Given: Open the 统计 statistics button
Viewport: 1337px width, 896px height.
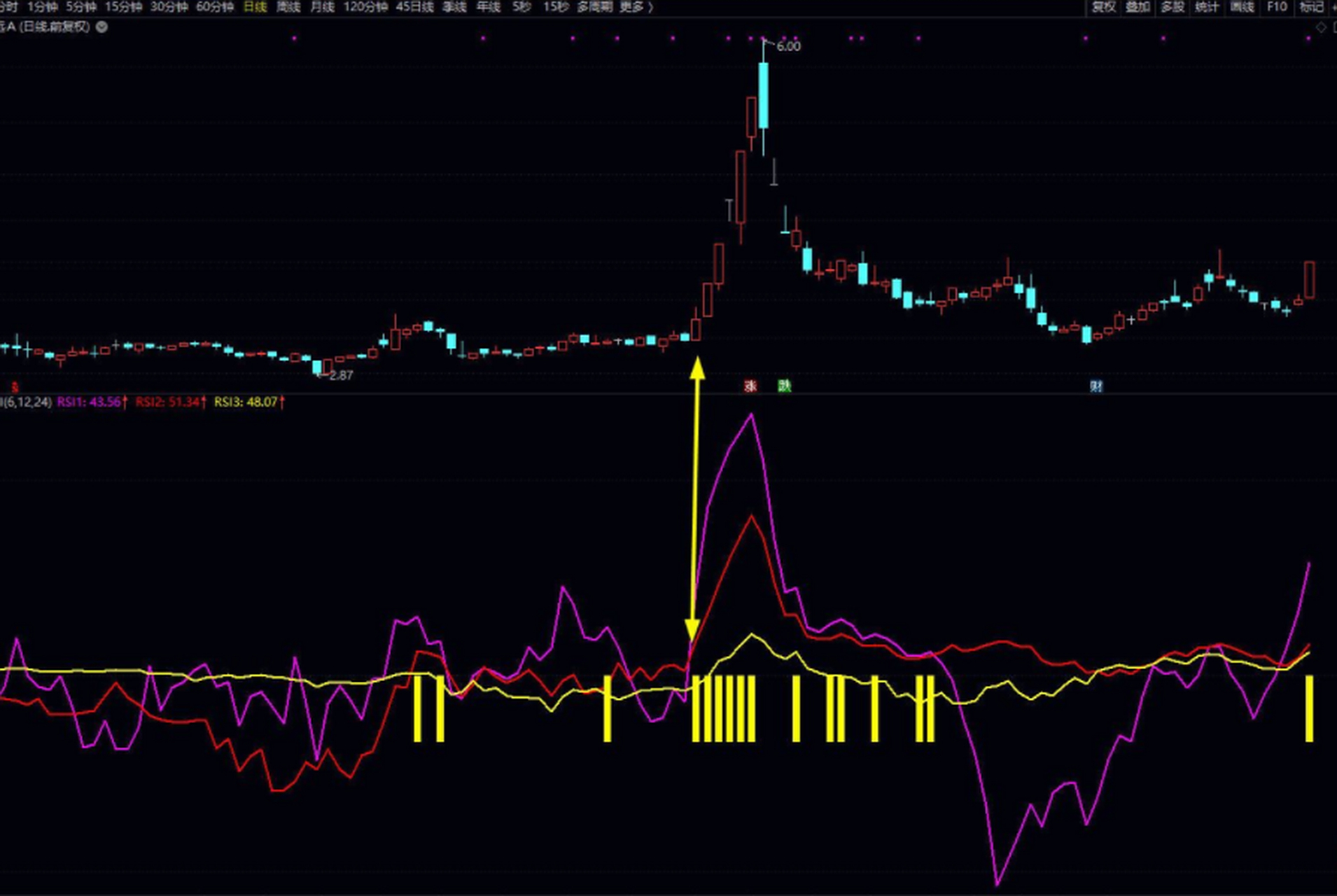Looking at the screenshot, I should [1207, 7].
